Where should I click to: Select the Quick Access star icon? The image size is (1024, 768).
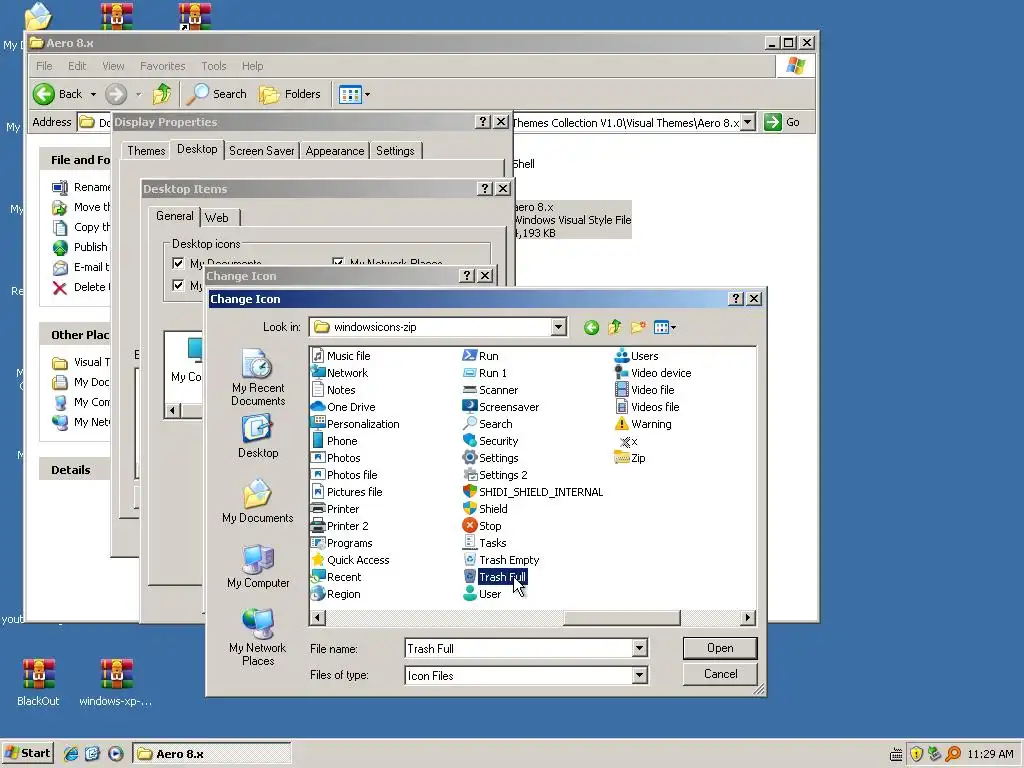(x=351, y=560)
